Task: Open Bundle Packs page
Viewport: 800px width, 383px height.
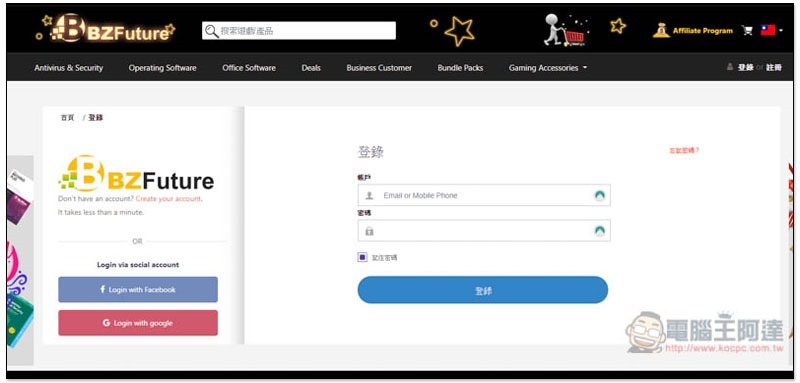Action: [x=460, y=68]
